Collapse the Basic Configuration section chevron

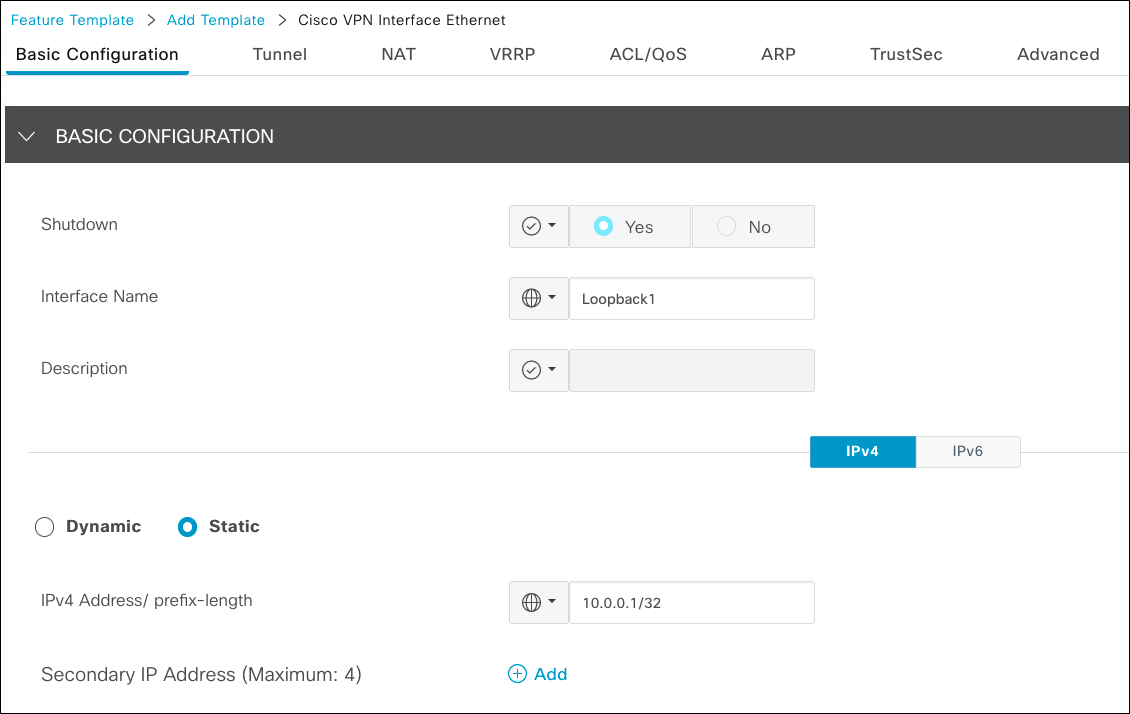click(27, 136)
